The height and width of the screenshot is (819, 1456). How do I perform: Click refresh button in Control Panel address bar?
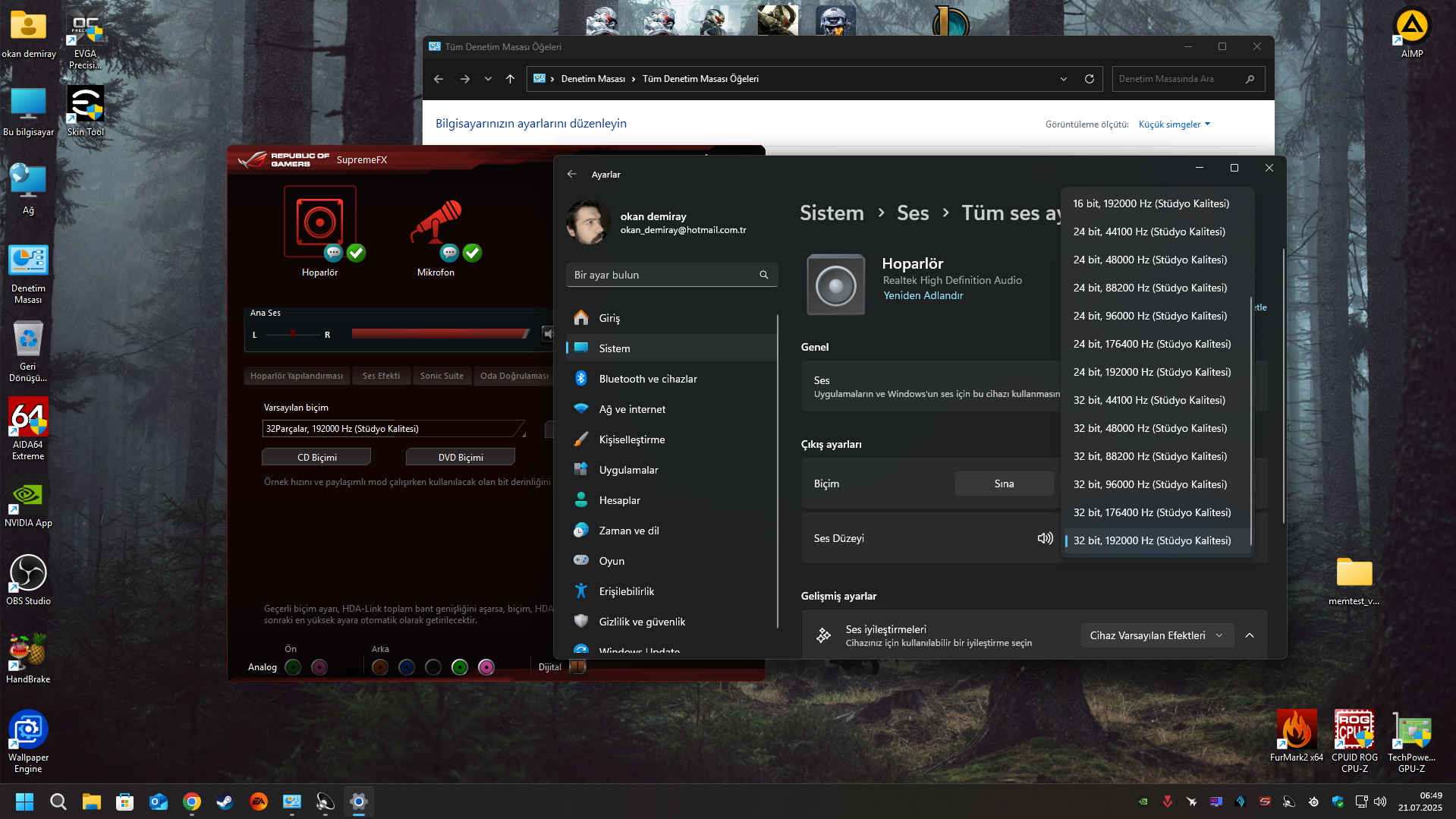1090,79
